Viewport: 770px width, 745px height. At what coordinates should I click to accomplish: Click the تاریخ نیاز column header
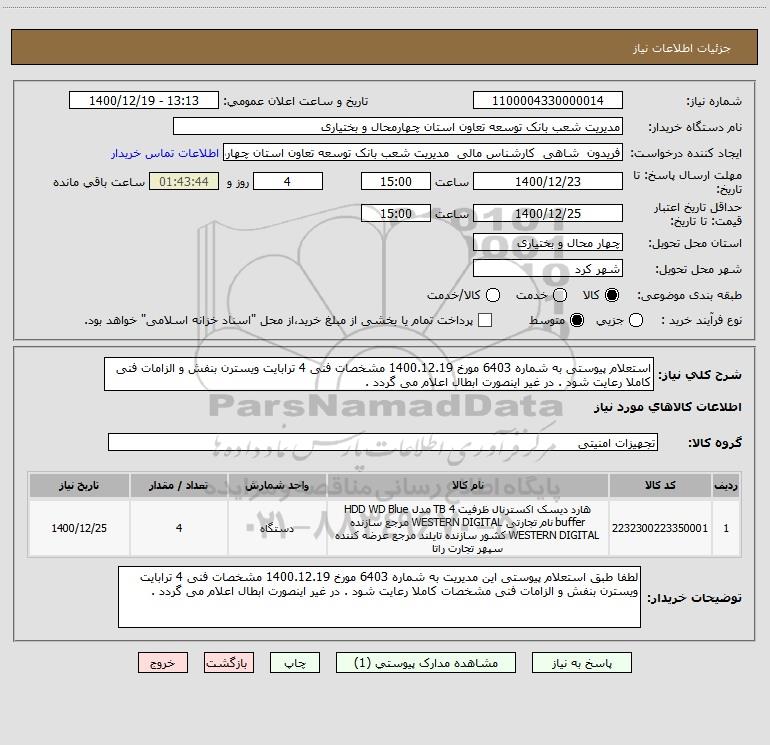[x=79, y=486]
